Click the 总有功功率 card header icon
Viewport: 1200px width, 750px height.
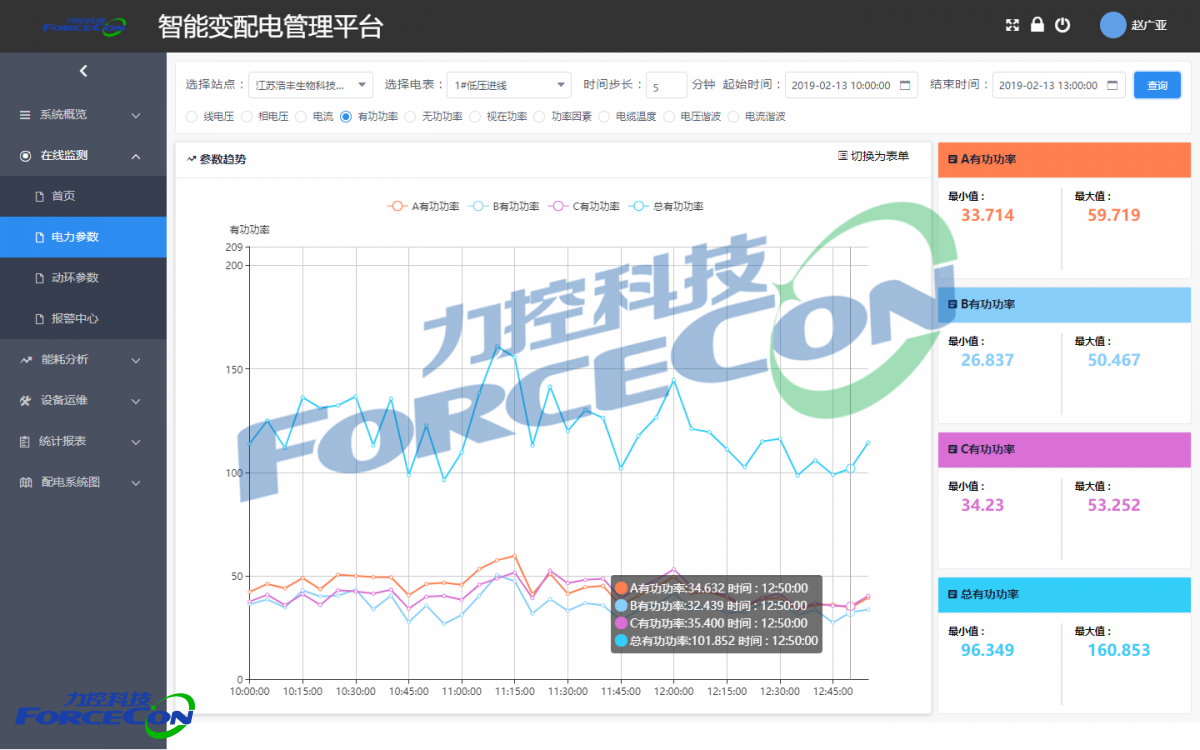[x=952, y=594]
